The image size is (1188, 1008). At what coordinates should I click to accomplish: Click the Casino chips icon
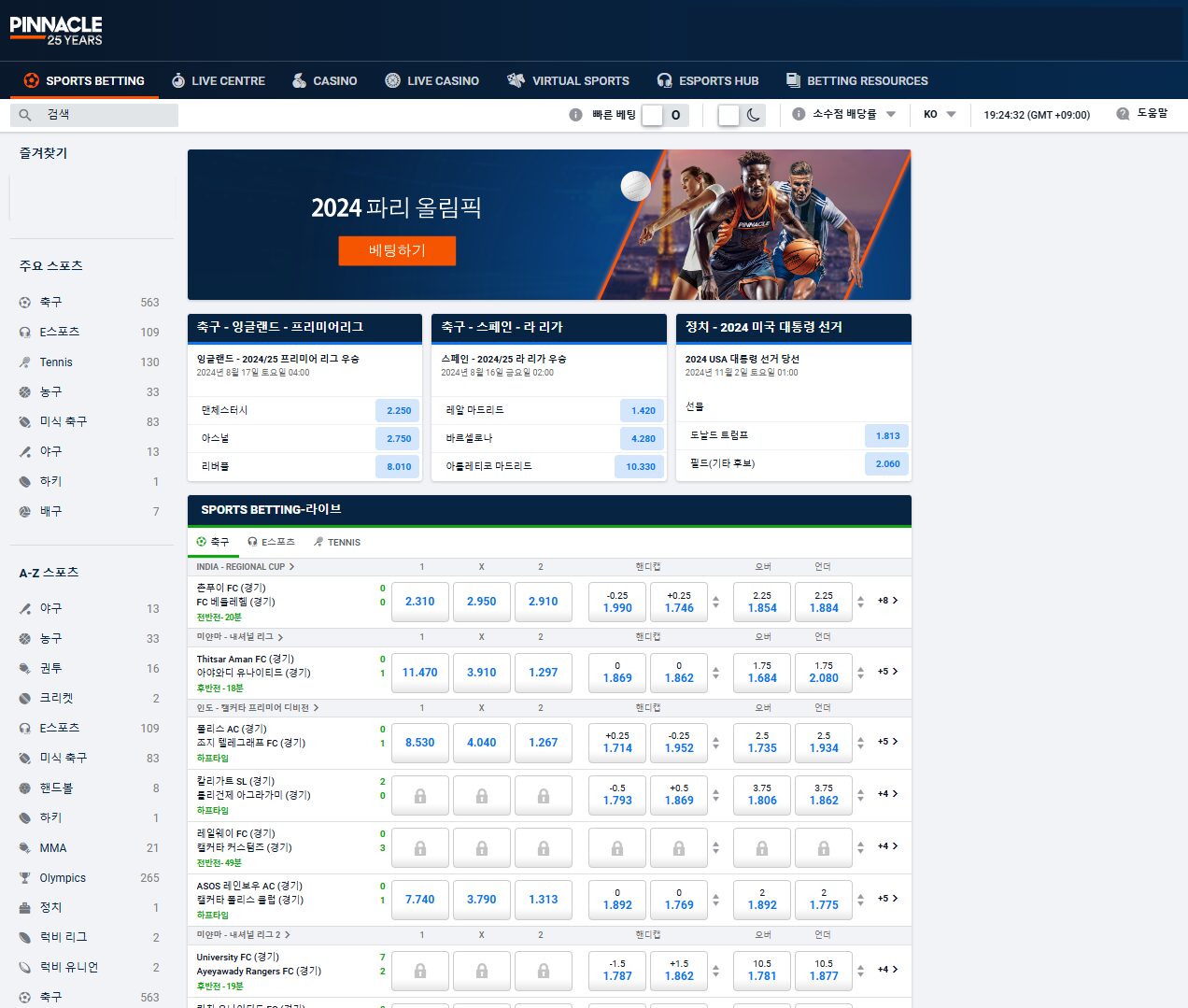pos(299,80)
